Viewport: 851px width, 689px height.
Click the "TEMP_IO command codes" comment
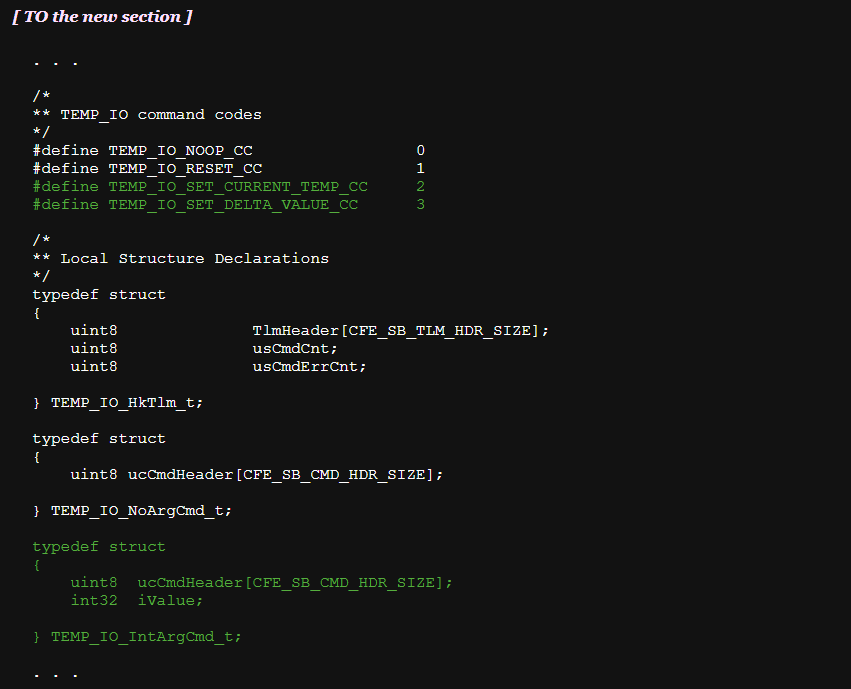pyautogui.click(x=160, y=115)
